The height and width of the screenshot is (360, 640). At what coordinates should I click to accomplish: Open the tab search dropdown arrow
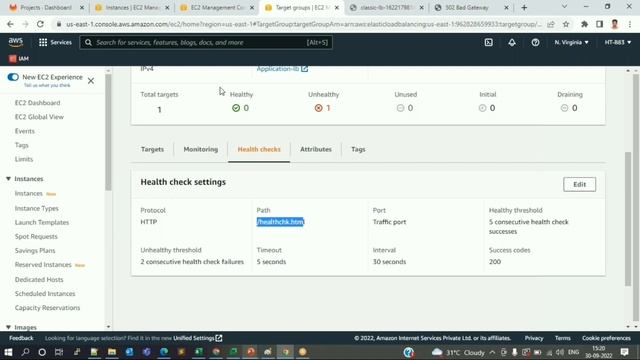tap(564, 7)
